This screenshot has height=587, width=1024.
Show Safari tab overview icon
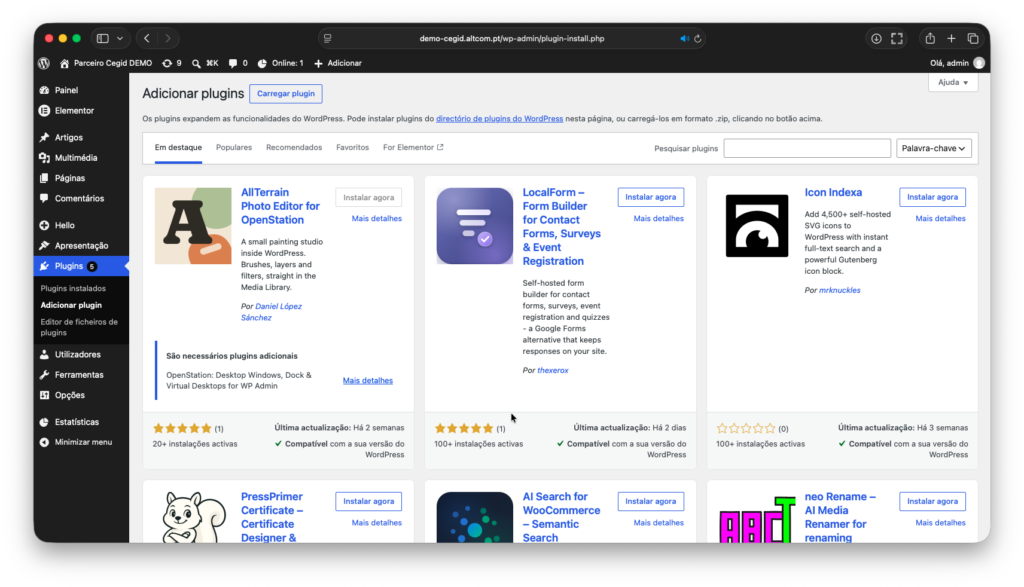click(x=973, y=39)
